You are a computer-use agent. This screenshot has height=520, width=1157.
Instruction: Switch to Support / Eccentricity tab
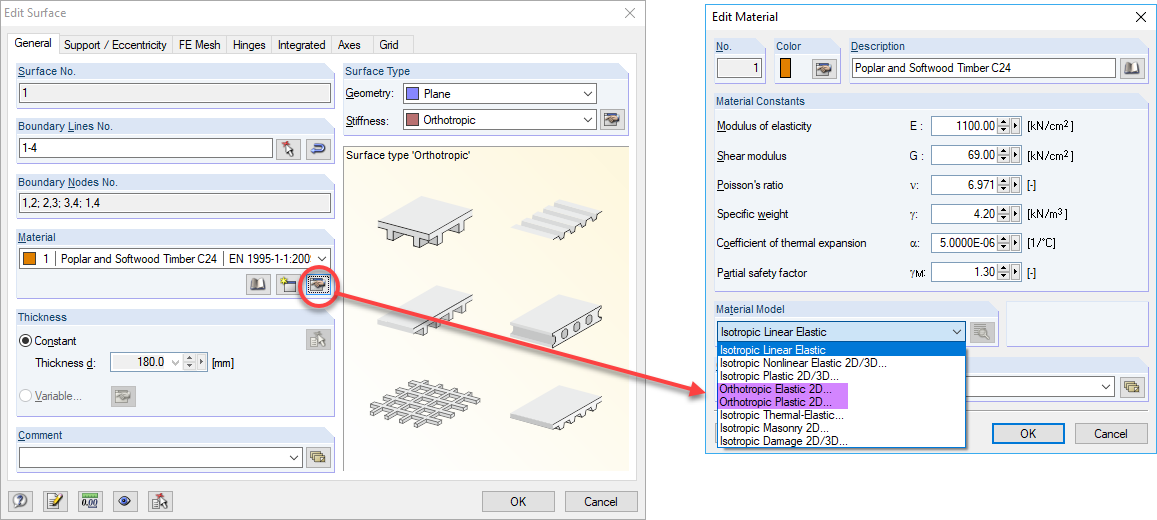(x=115, y=45)
